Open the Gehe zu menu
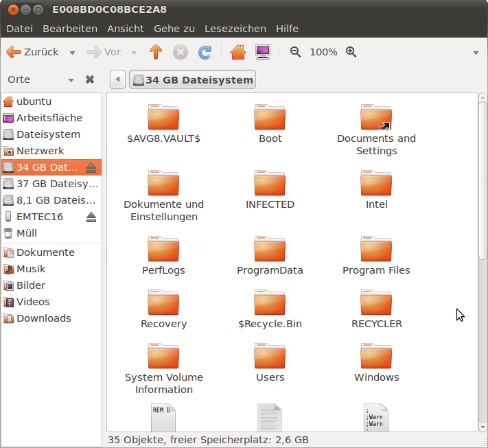This screenshot has width=488, height=448. pyautogui.click(x=174, y=28)
